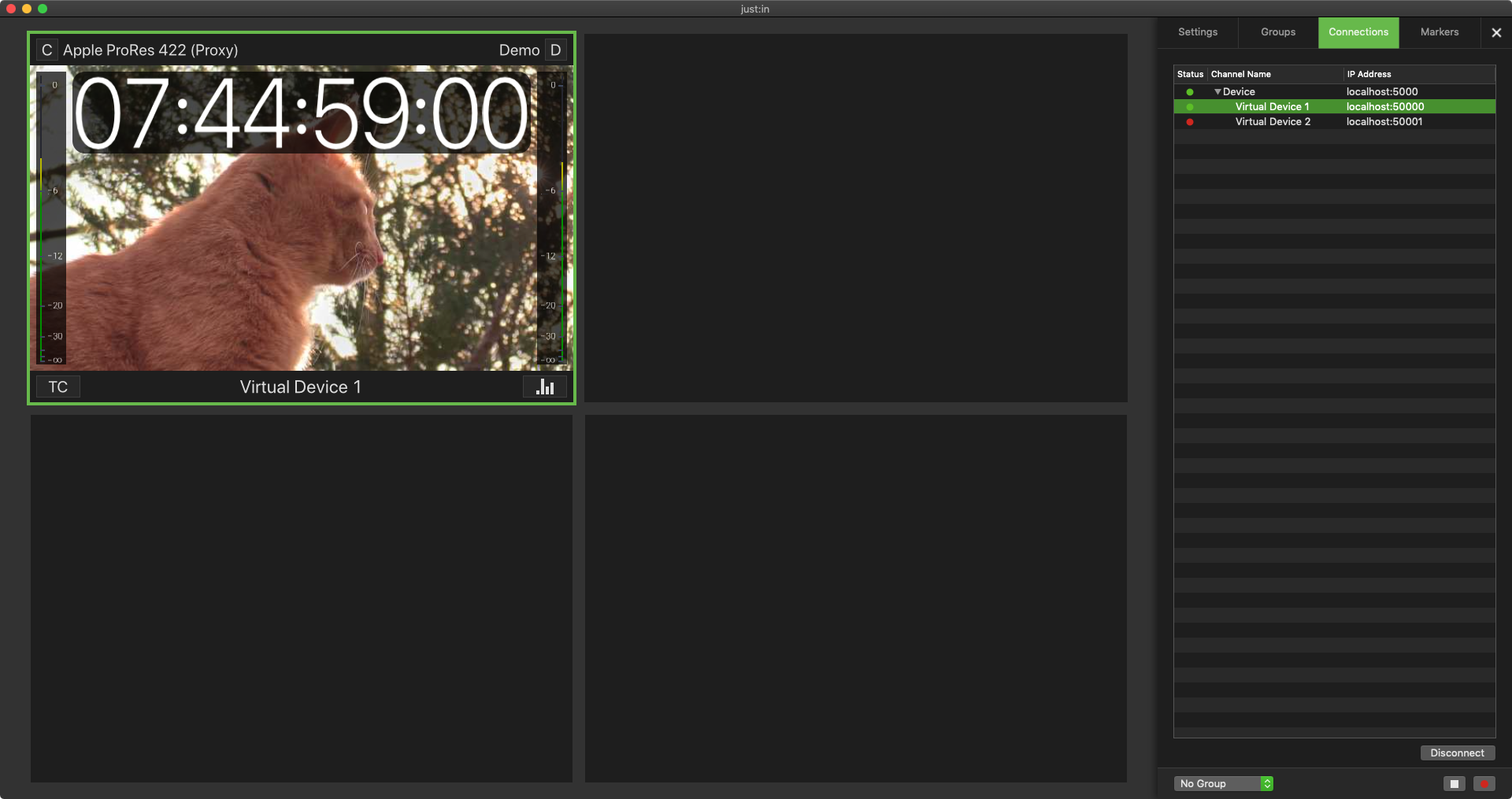1512x799 pixels.
Task: Click the C button beside Apple ProRes 422
Action: (x=46, y=50)
